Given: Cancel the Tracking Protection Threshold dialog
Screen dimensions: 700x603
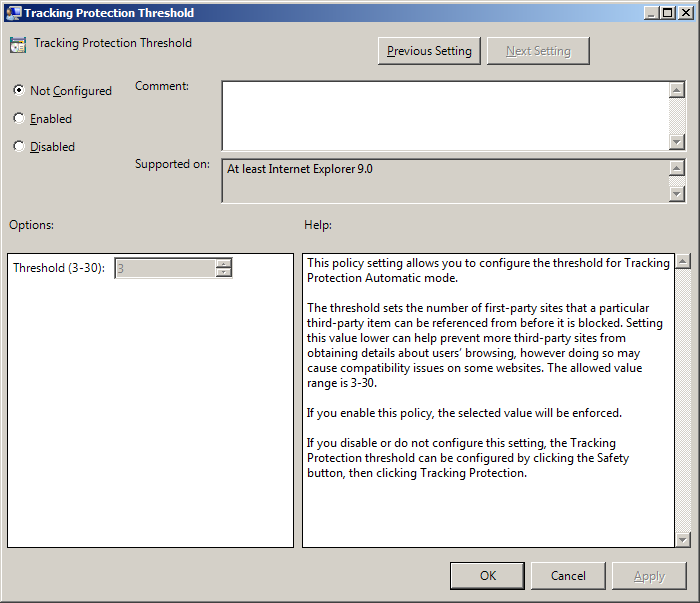Looking at the screenshot, I should [568, 575].
